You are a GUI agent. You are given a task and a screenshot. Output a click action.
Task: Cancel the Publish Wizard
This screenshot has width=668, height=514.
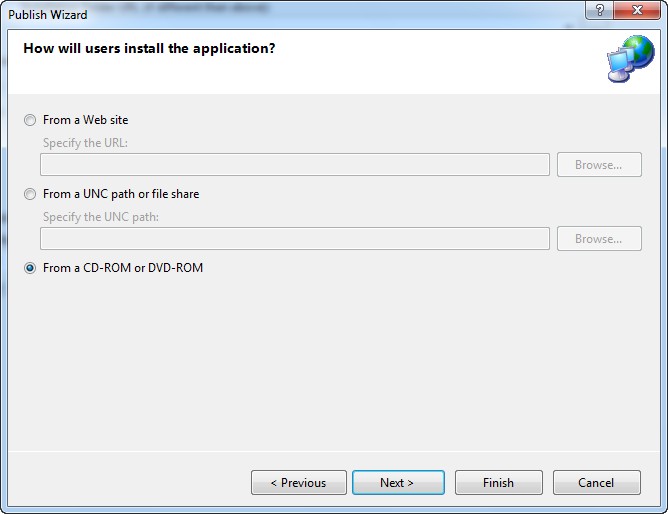pos(597,482)
